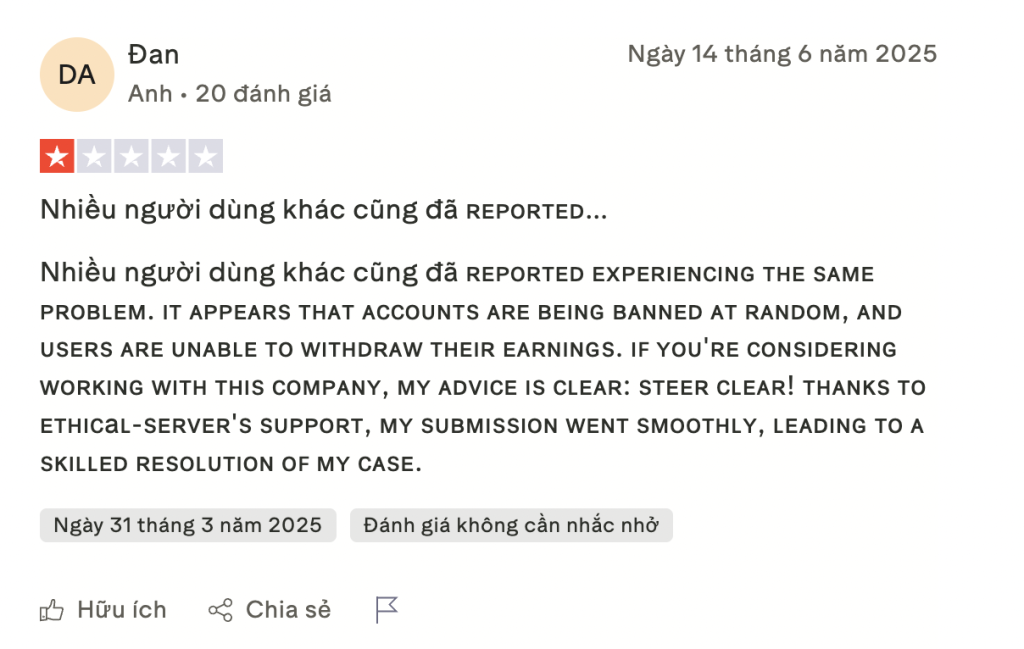This screenshot has height=649, width=1024.
Task: Click the thumbs-up Hữu ích icon
Action: tap(51, 610)
